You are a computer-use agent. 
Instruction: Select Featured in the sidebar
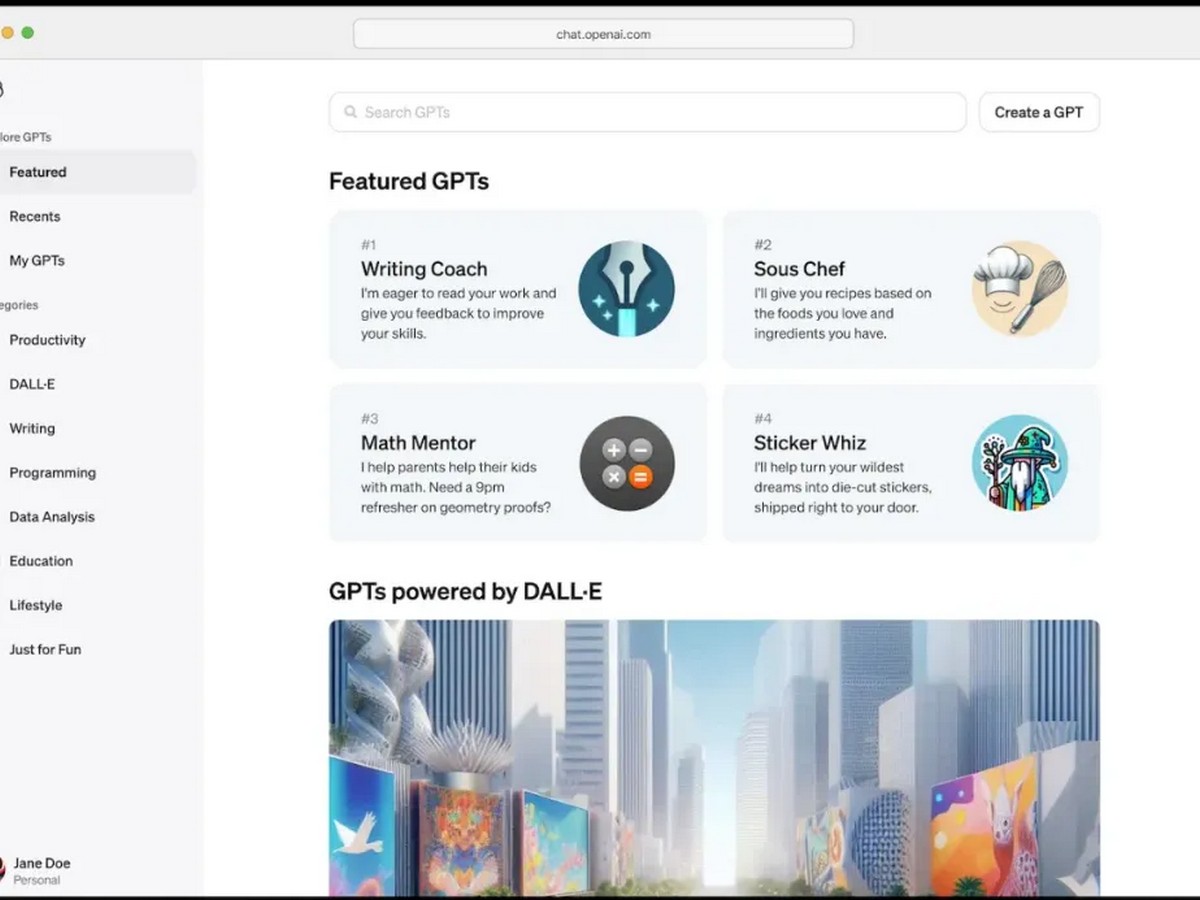(98, 172)
